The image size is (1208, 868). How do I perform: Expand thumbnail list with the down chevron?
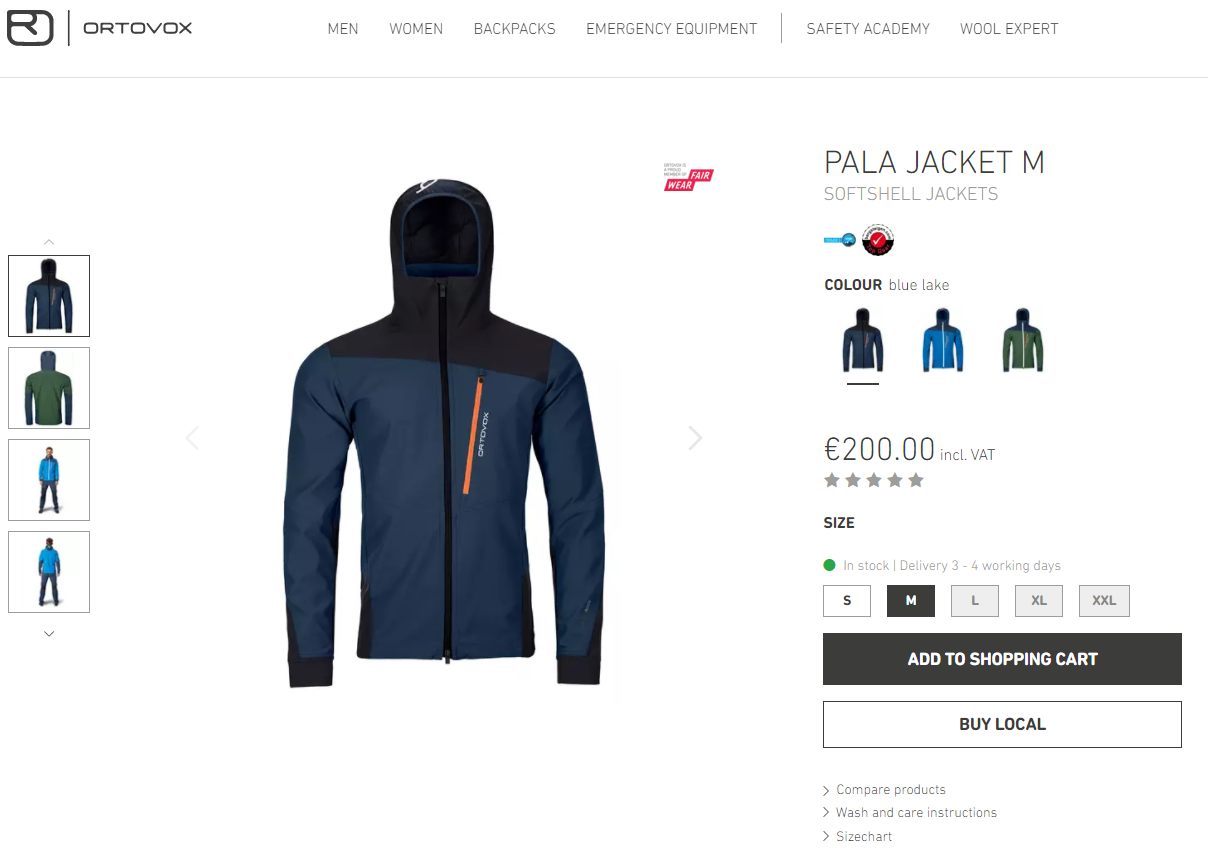coord(49,633)
